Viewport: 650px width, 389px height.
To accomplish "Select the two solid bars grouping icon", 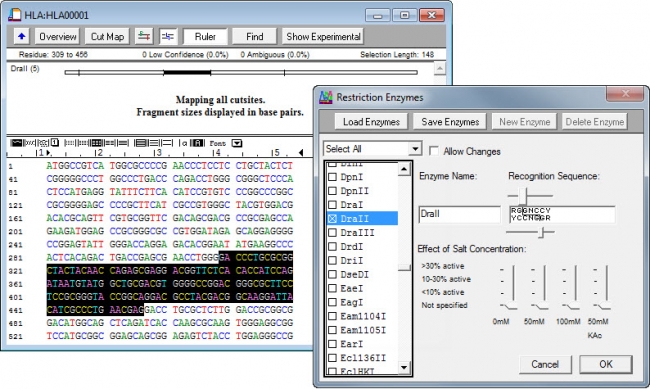I will coord(123,143).
